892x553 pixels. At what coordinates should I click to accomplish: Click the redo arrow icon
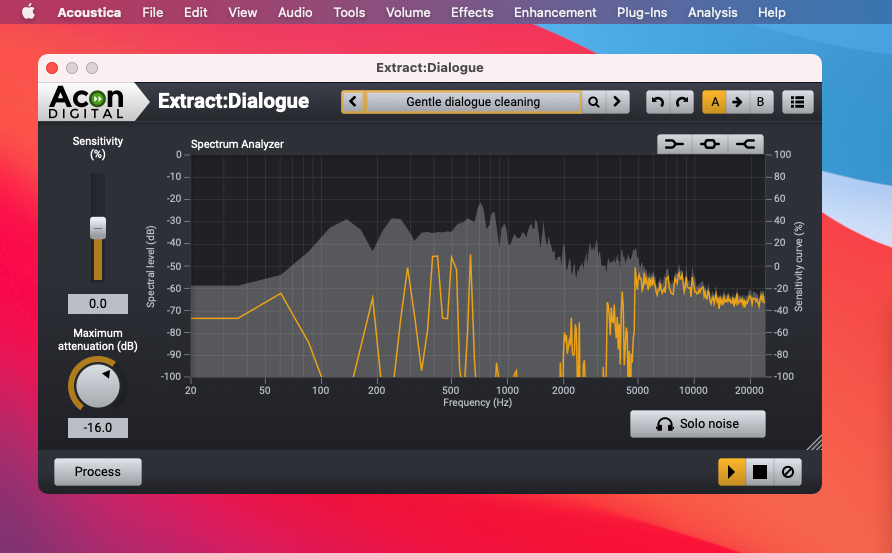click(x=681, y=102)
